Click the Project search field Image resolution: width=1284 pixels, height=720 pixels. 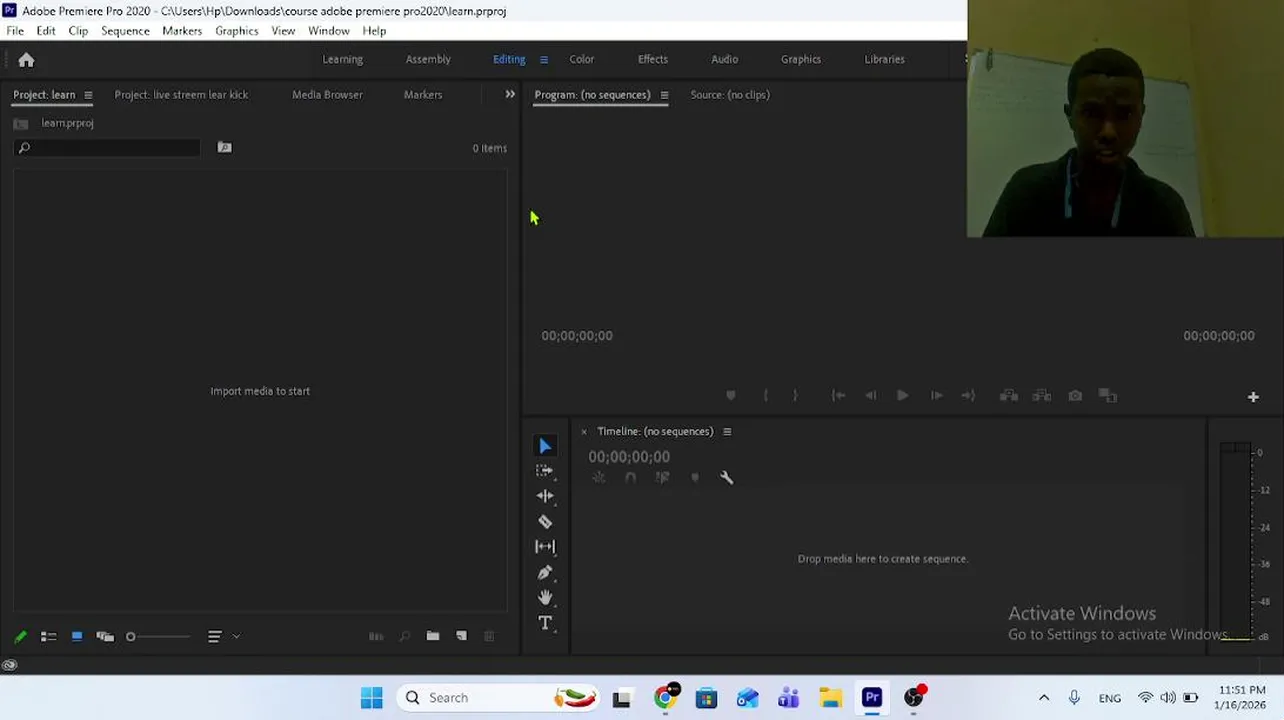click(x=107, y=148)
